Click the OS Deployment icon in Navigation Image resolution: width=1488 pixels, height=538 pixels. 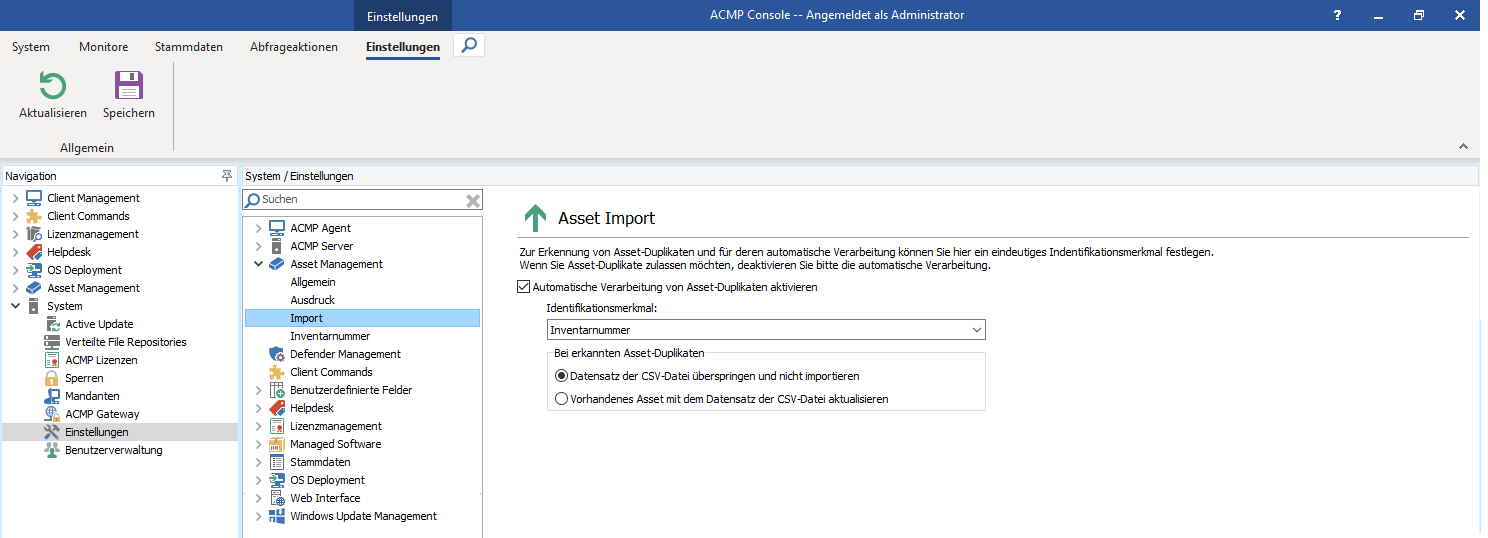[x=34, y=270]
